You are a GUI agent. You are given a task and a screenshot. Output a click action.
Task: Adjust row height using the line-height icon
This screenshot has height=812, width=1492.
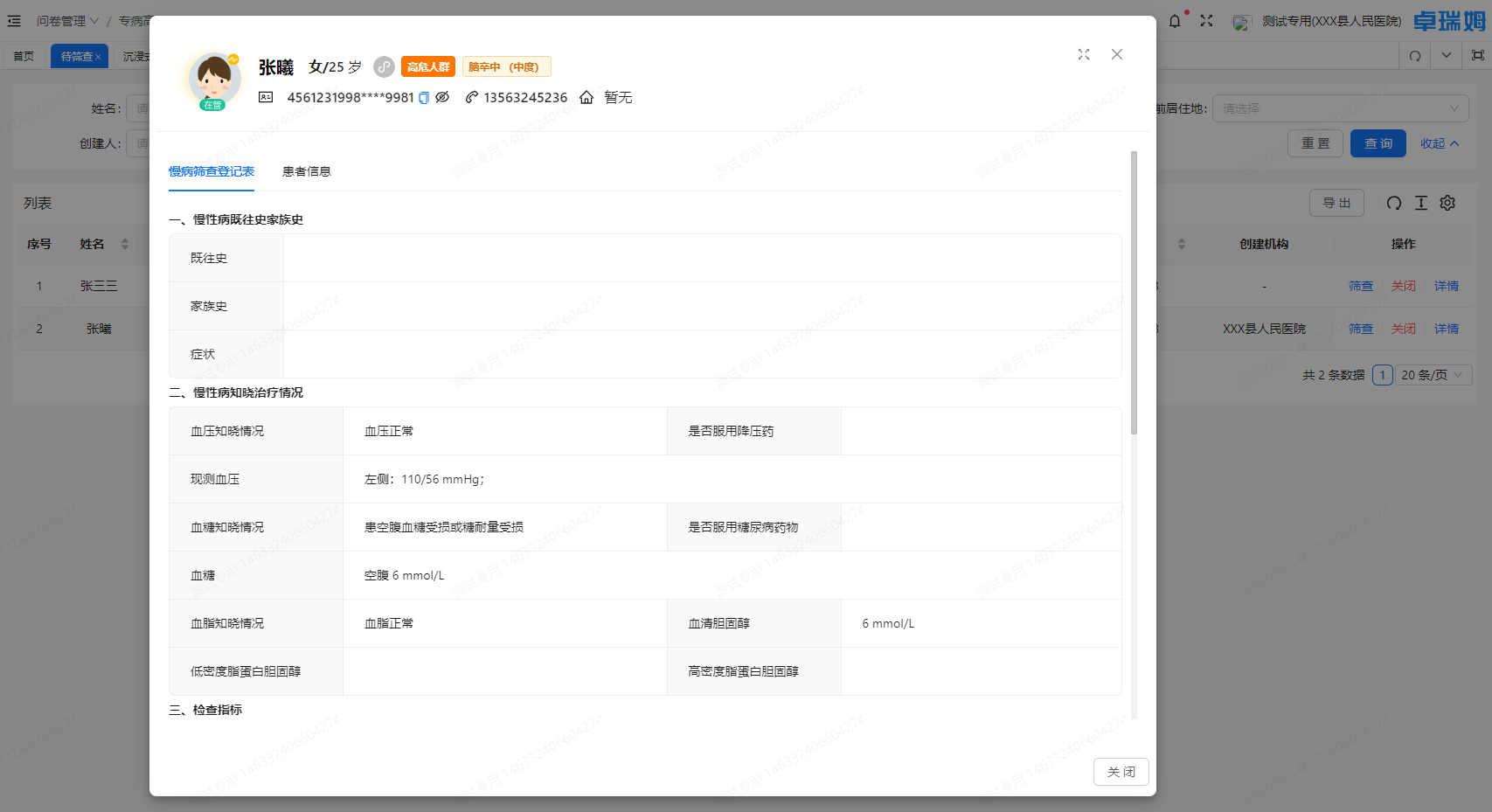click(1420, 202)
